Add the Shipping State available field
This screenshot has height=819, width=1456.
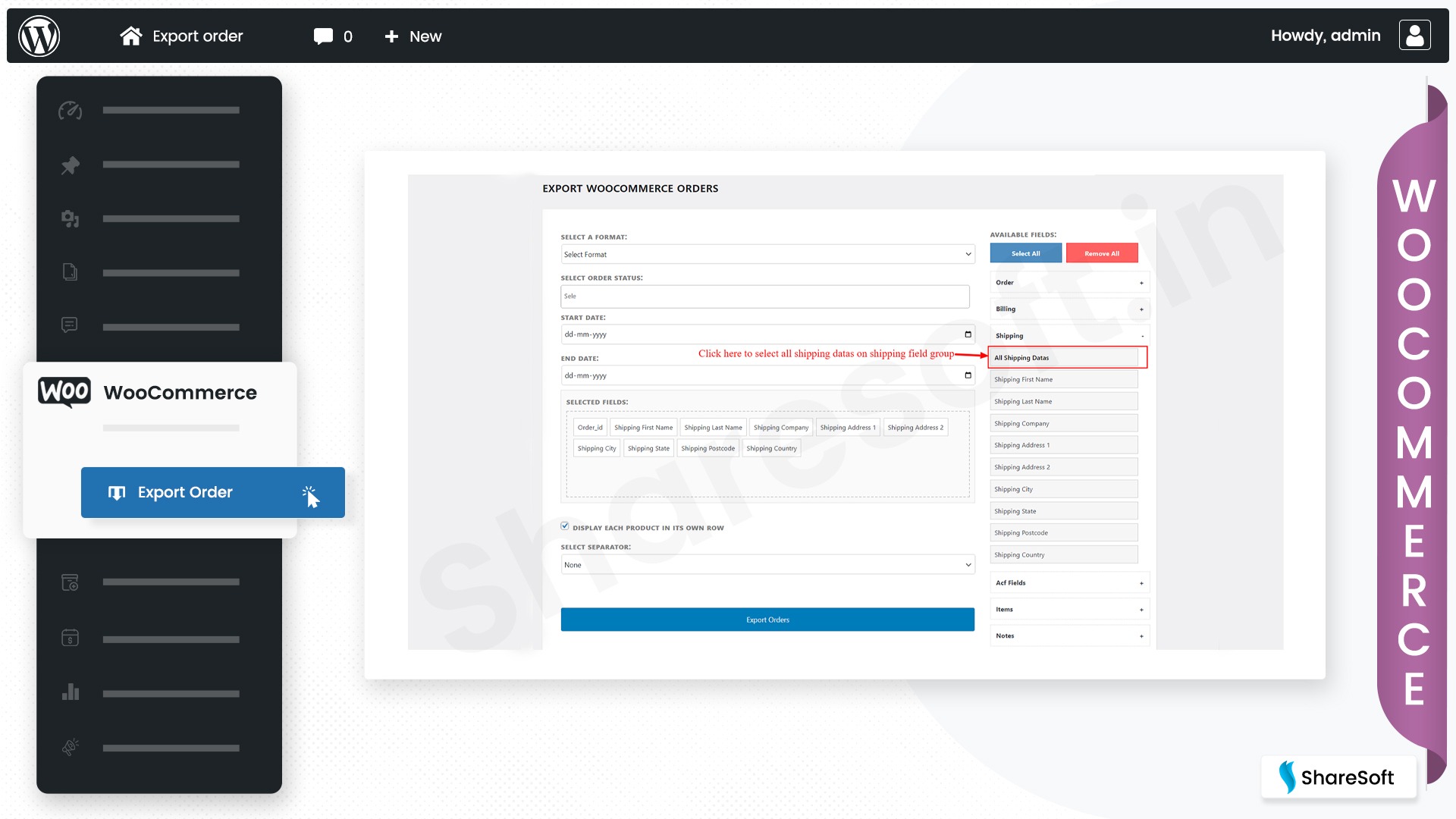pyautogui.click(x=1064, y=511)
